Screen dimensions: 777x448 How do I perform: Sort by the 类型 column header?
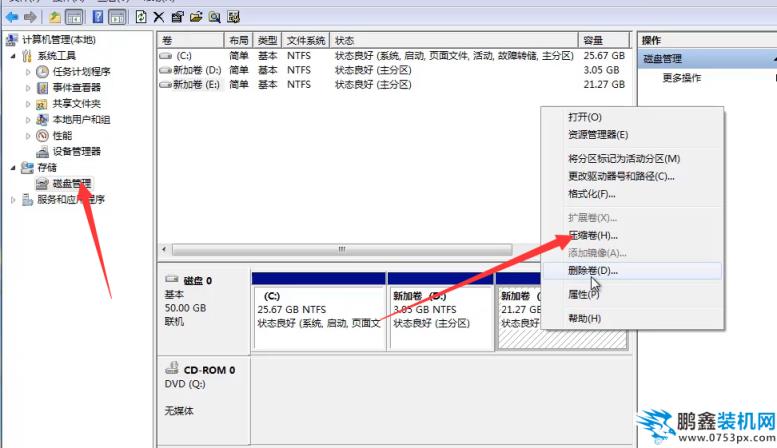coord(268,40)
